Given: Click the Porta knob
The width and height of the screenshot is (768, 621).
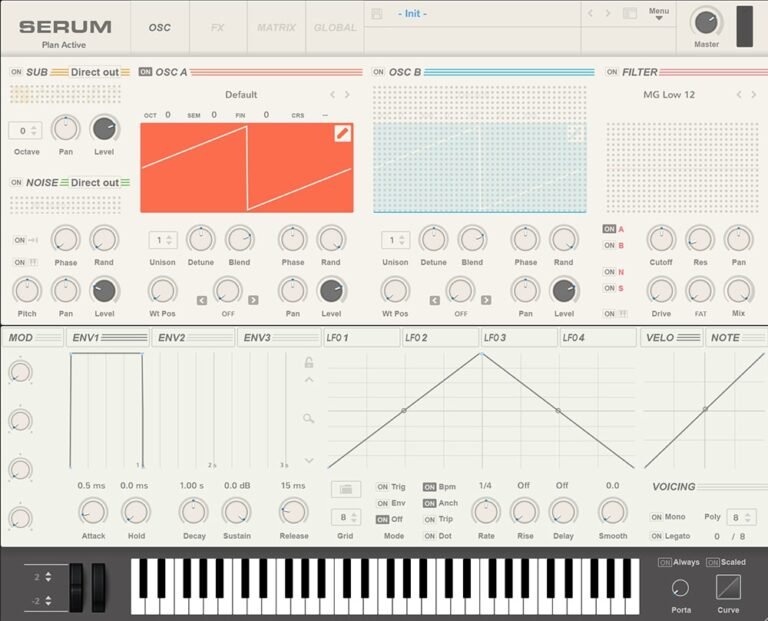Looking at the screenshot, I should click(680, 588).
